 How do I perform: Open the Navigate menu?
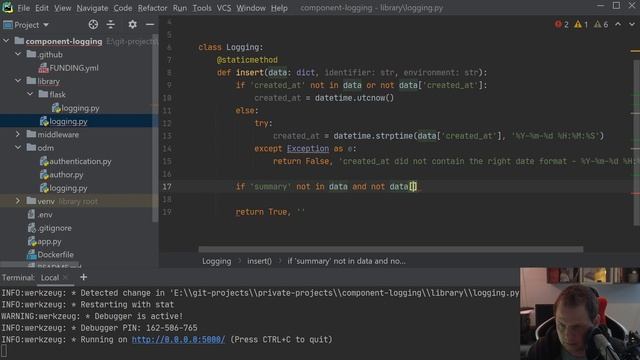[92, 8]
